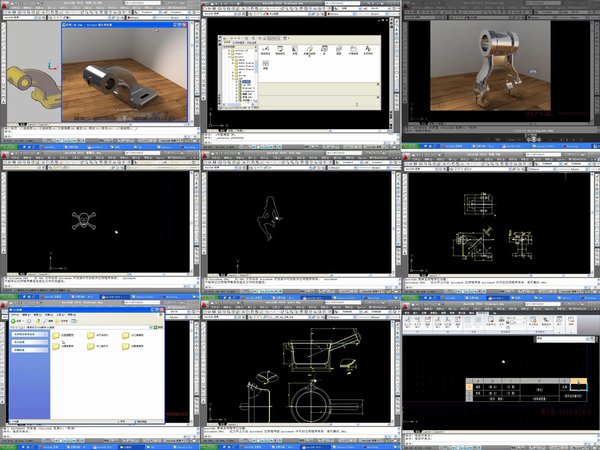Image resolution: width=600 pixels, height=450 pixels.
Task: Click Insert Left icon in table ribbon
Action: (x=438, y=324)
